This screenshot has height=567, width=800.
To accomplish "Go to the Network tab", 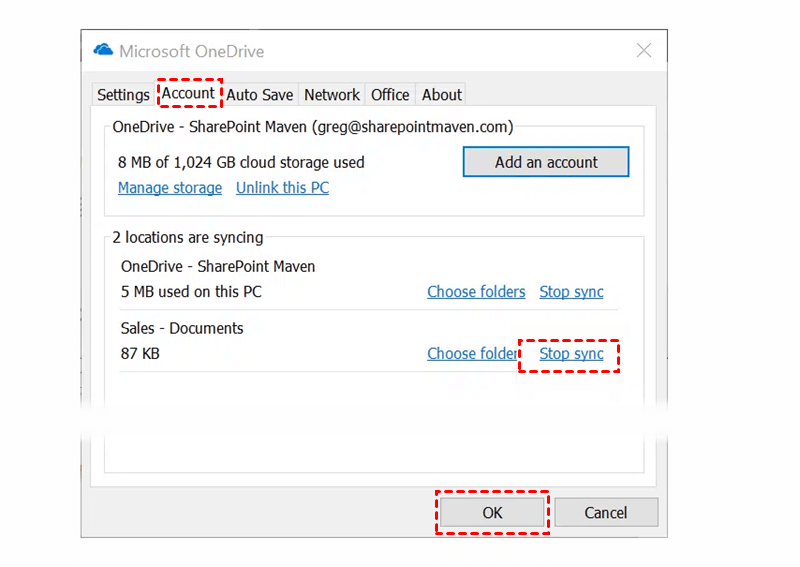I will pos(332,95).
